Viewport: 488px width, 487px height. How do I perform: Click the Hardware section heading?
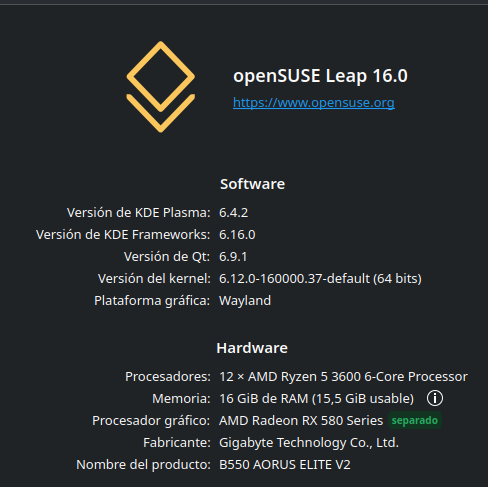tap(252, 348)
